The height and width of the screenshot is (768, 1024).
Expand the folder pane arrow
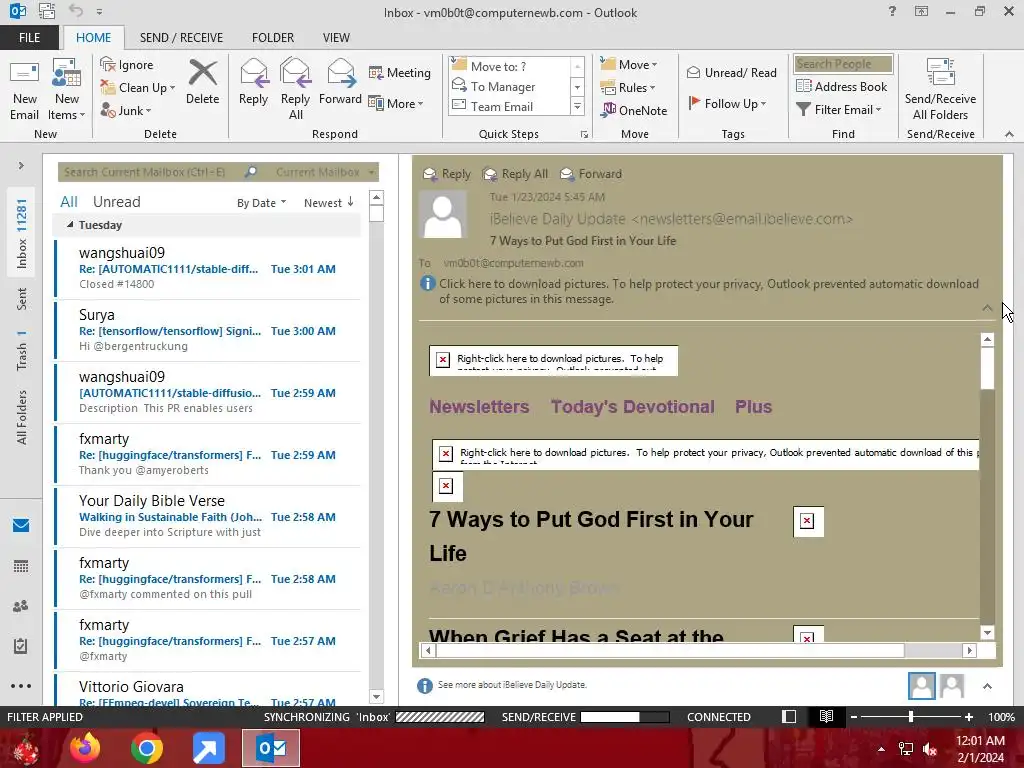(21, 166)
